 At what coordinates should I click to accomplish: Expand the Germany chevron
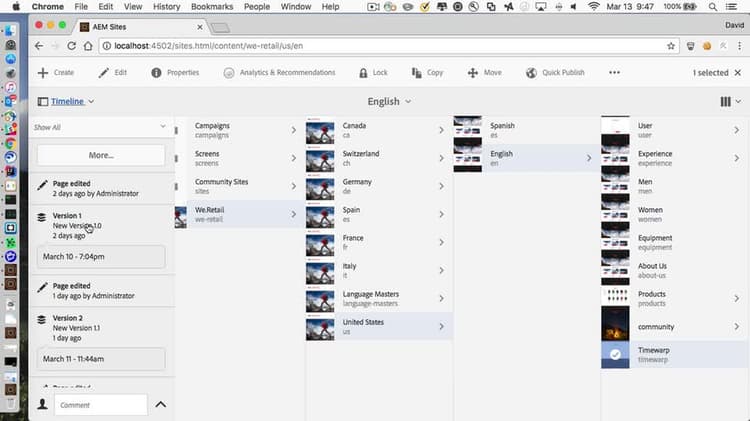pyautogui.click(x=441, y=186)
